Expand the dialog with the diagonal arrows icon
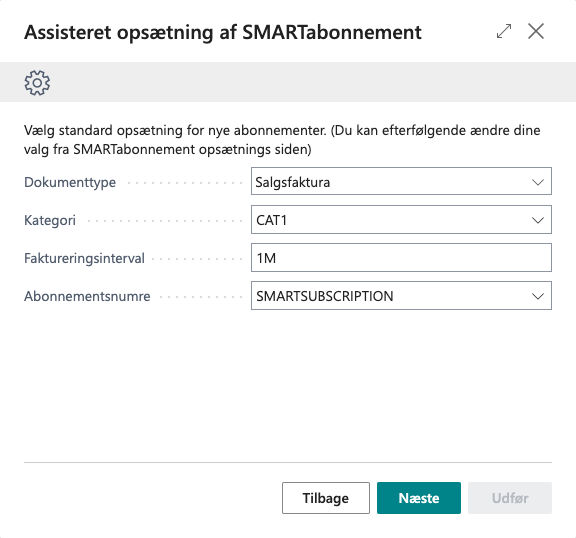576x538 pixels. click(504, 31)
